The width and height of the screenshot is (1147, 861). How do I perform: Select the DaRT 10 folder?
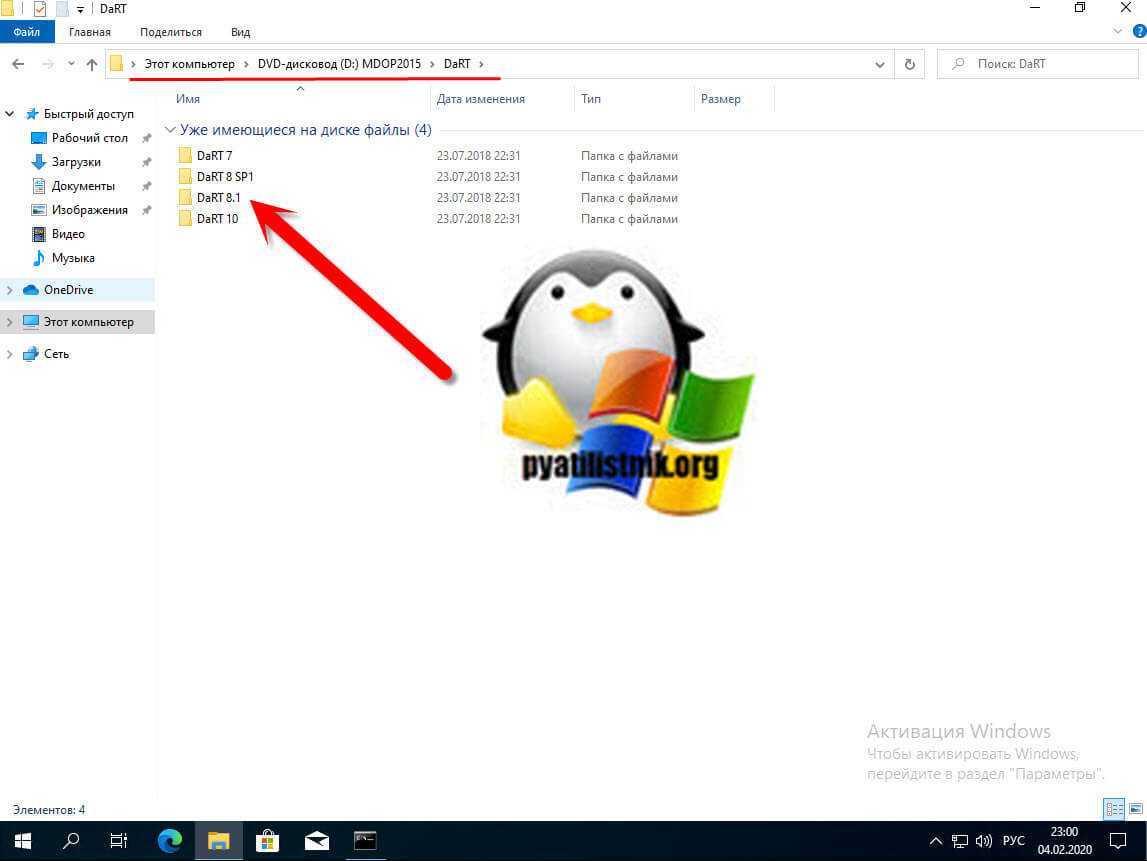click(217, 219)
